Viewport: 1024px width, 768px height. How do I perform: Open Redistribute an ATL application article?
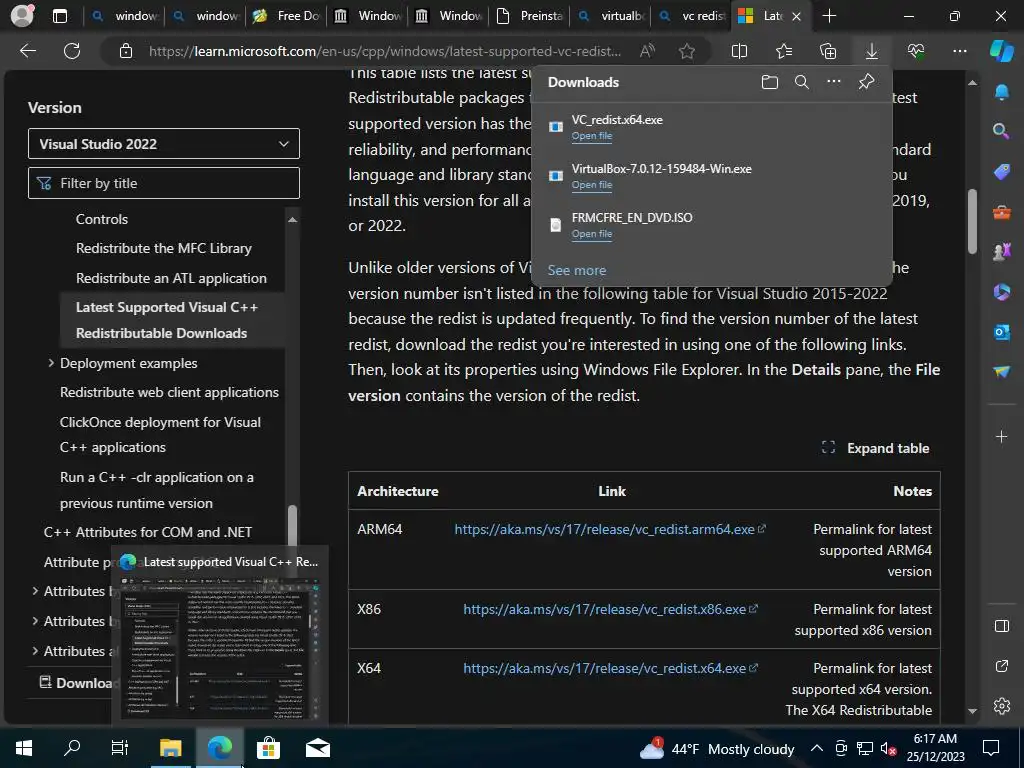point(171,278)
